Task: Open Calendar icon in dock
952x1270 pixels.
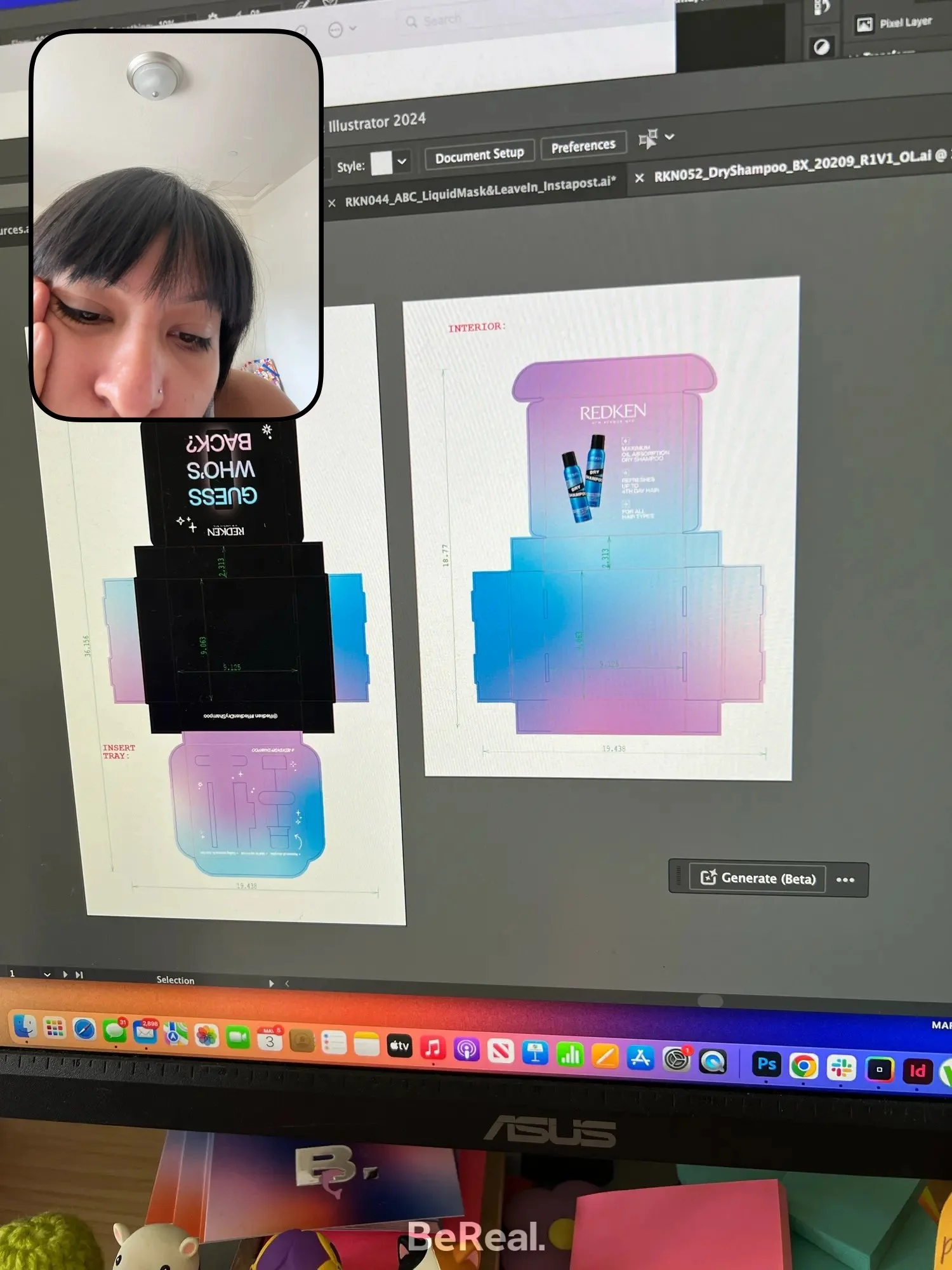Action: [270, 1039]
